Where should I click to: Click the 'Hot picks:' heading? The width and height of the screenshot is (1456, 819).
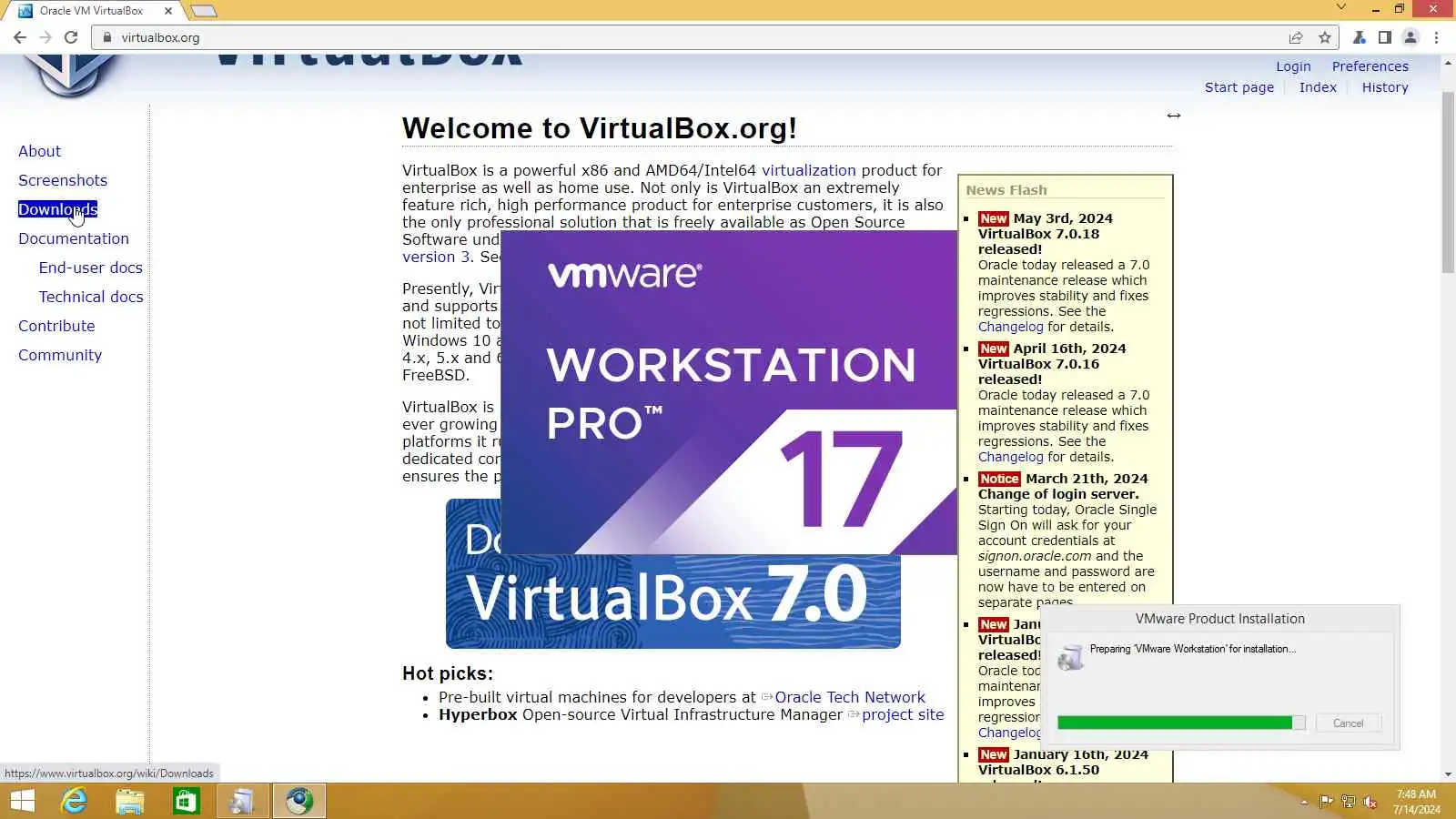click(448, 673)
